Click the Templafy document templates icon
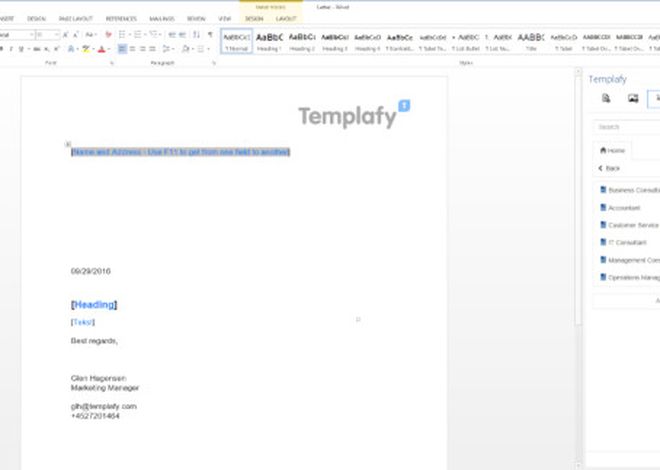Viewport: 660px width, 470px height. click(x=606, y=98)
